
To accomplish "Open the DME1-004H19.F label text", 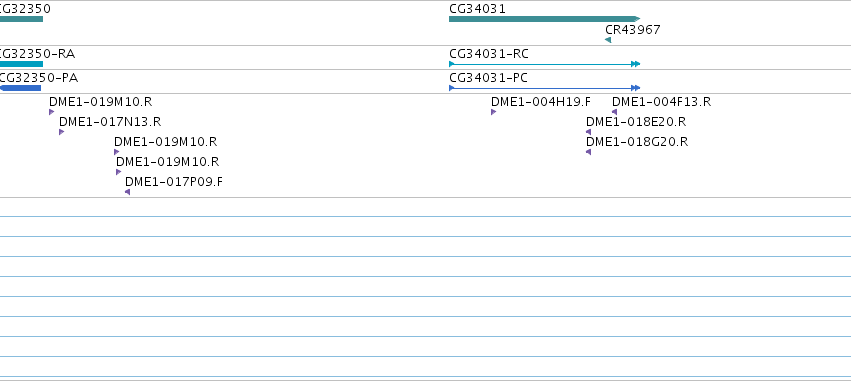I will tap(541, 101).
